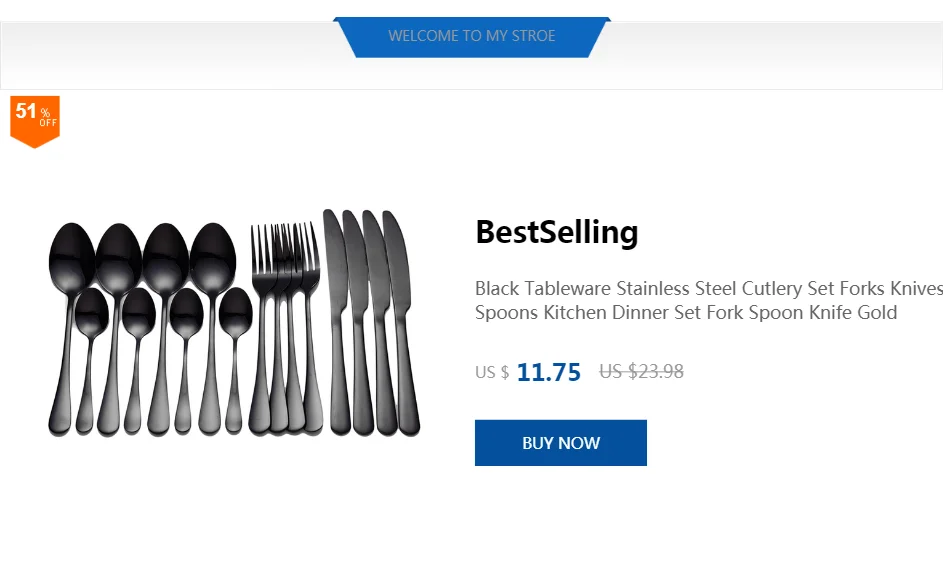Click the 11.75 discounted price

[548, 373]
